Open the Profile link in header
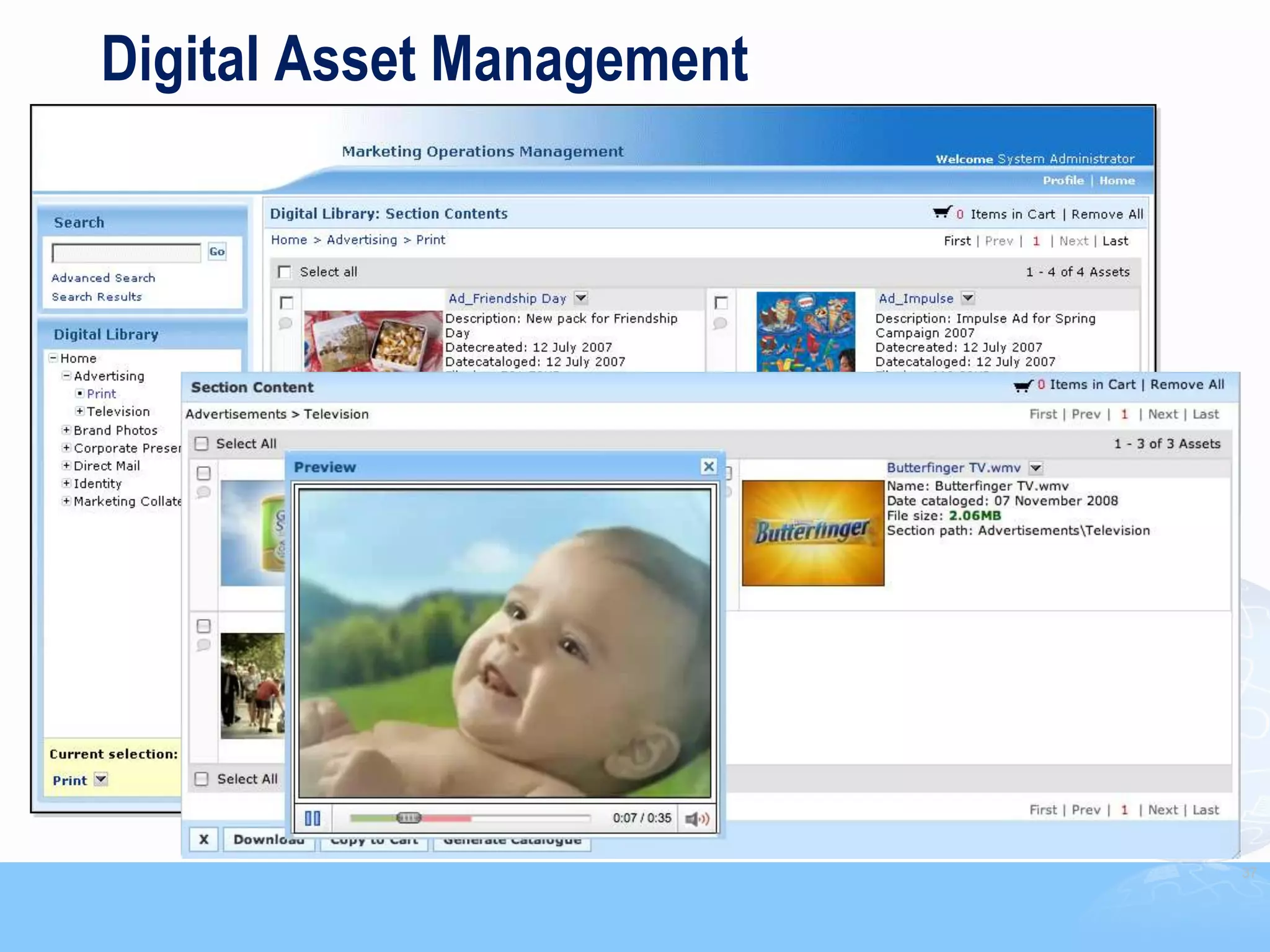The width and height of the screenshot is (1270, 952). (x=1063, y=180)
